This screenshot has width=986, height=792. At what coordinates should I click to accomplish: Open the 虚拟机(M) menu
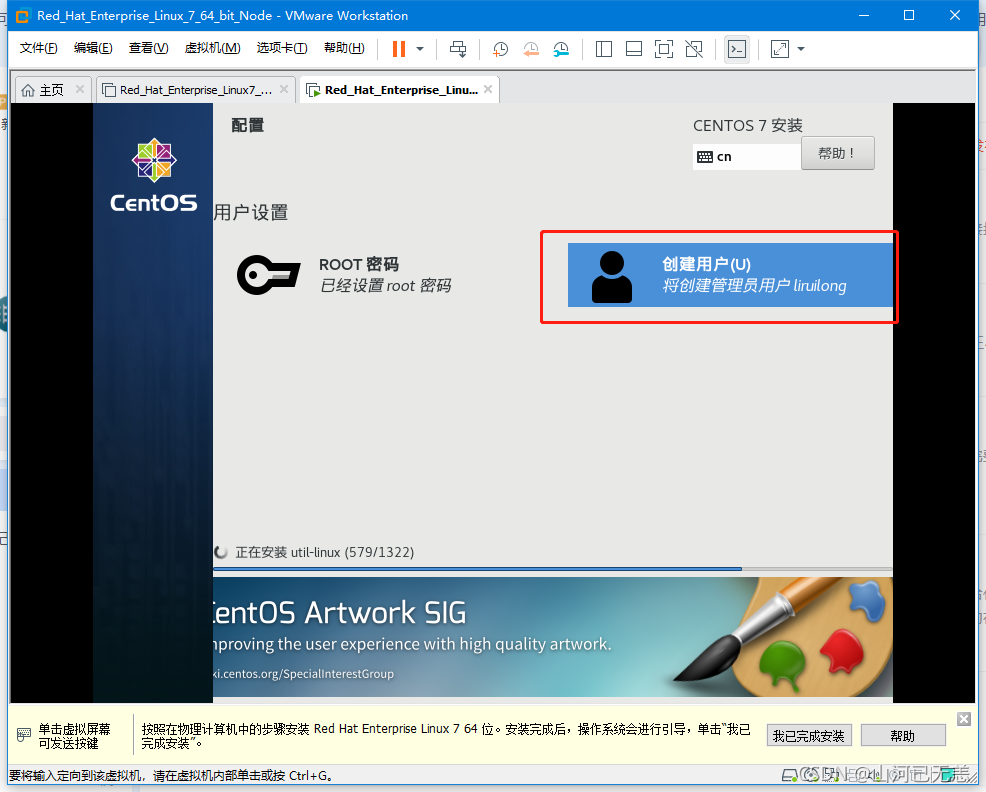coord(212,48)
